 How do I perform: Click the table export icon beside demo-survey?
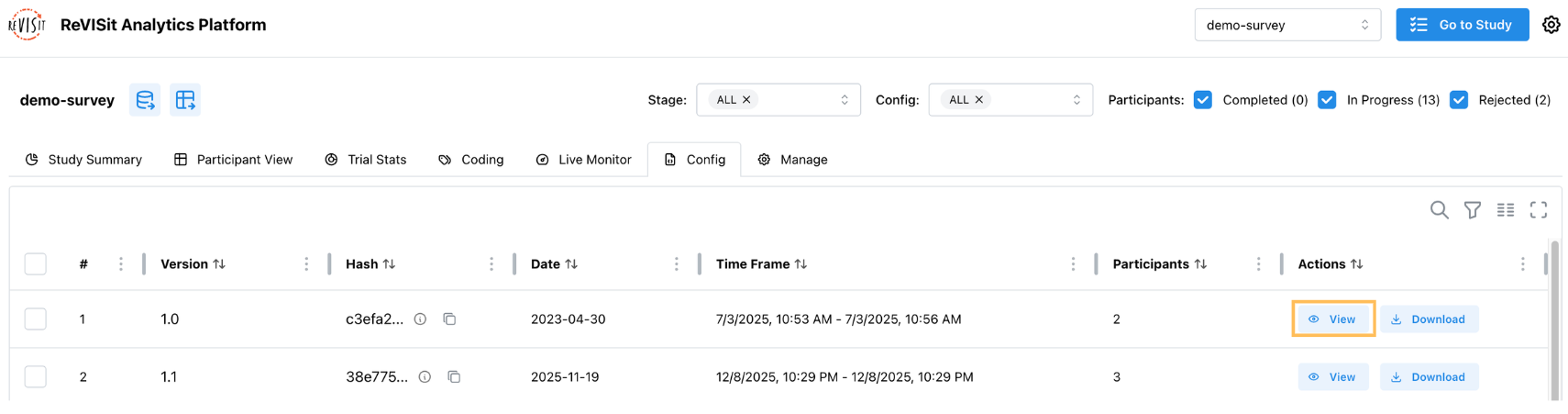(185, 100)
